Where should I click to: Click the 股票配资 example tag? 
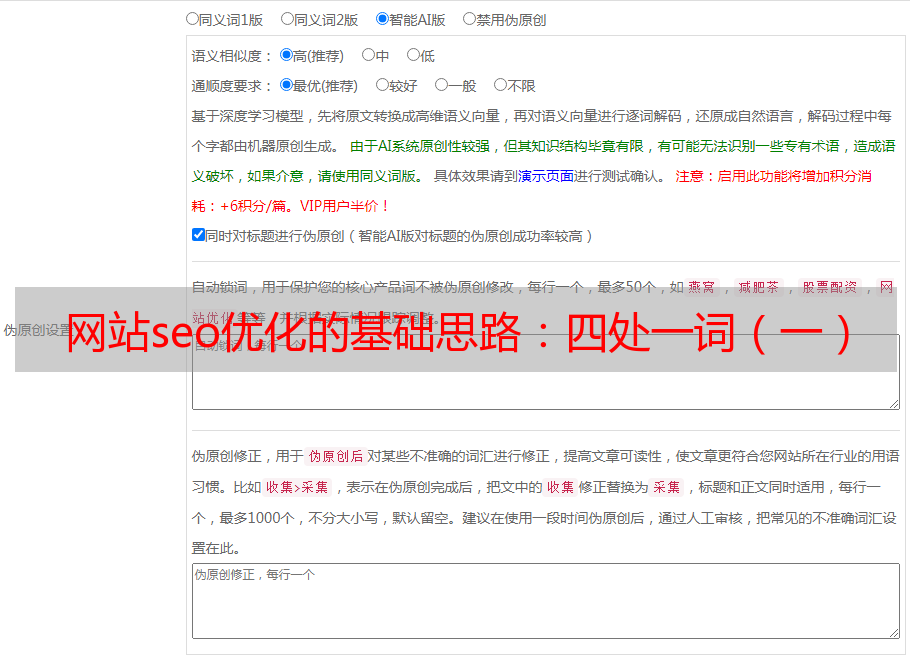point(830,287)
